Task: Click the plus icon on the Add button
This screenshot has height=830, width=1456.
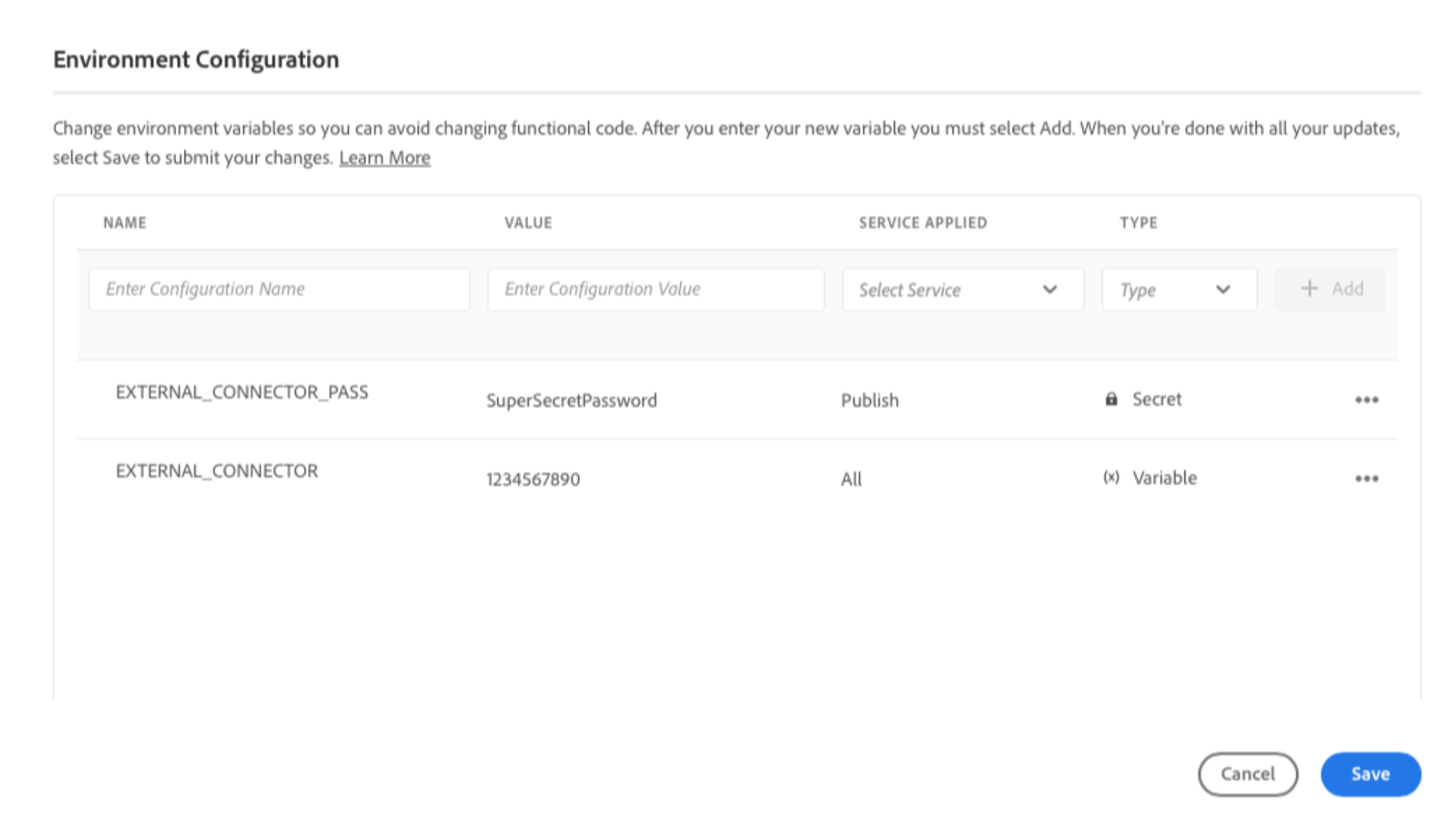Action: [1310, 289]
